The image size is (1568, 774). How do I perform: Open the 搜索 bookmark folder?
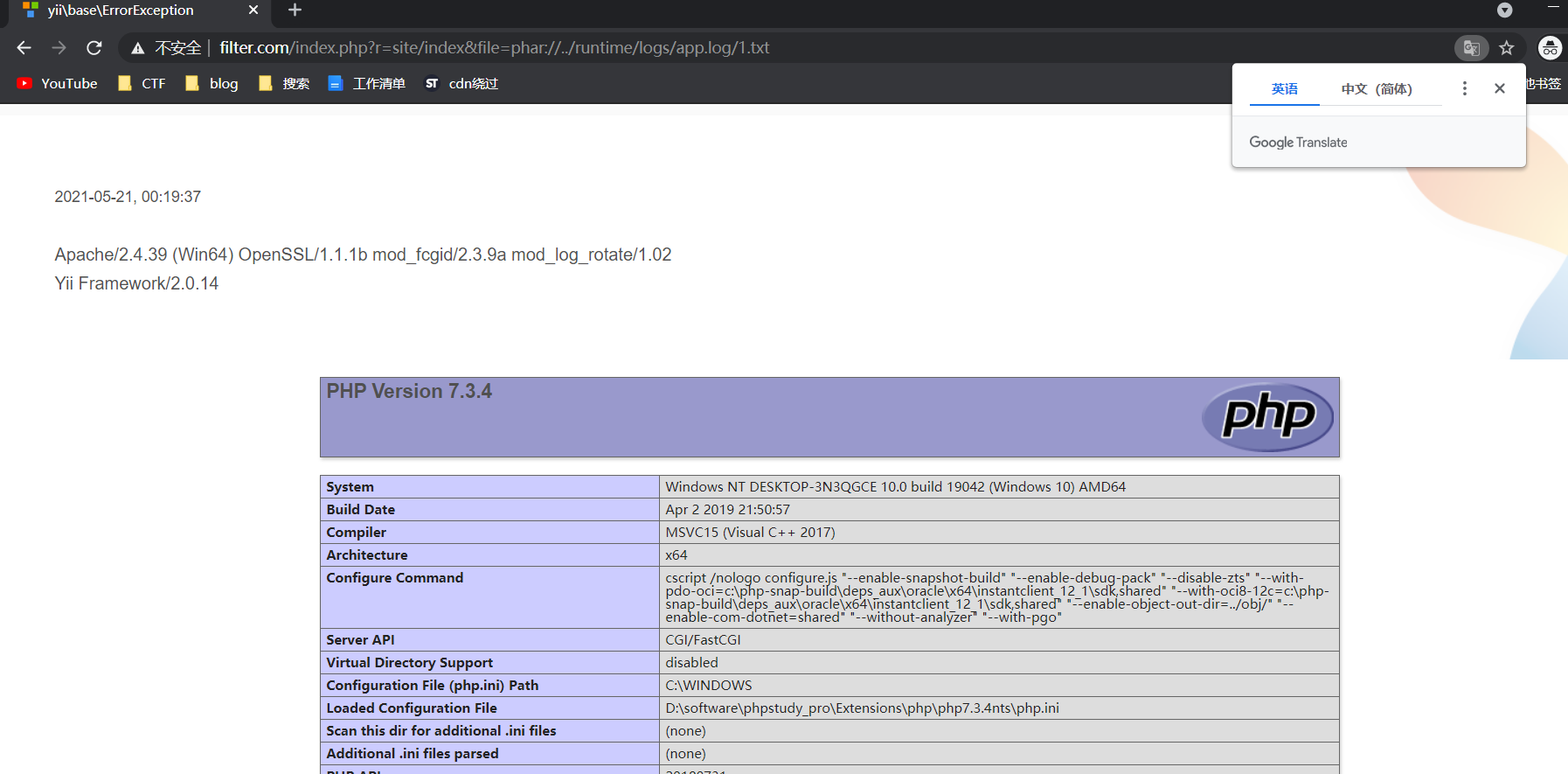coord(284,83)
